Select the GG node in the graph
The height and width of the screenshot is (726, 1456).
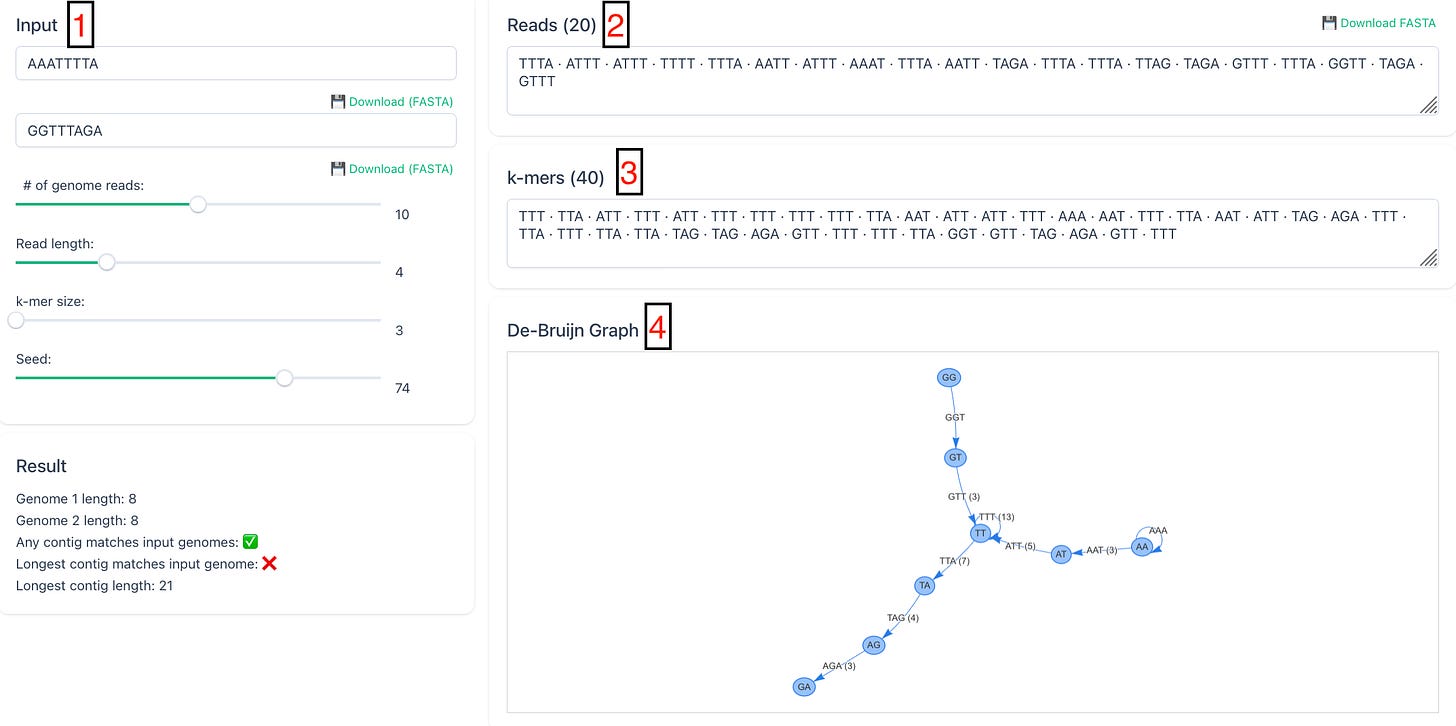(949, 377)
